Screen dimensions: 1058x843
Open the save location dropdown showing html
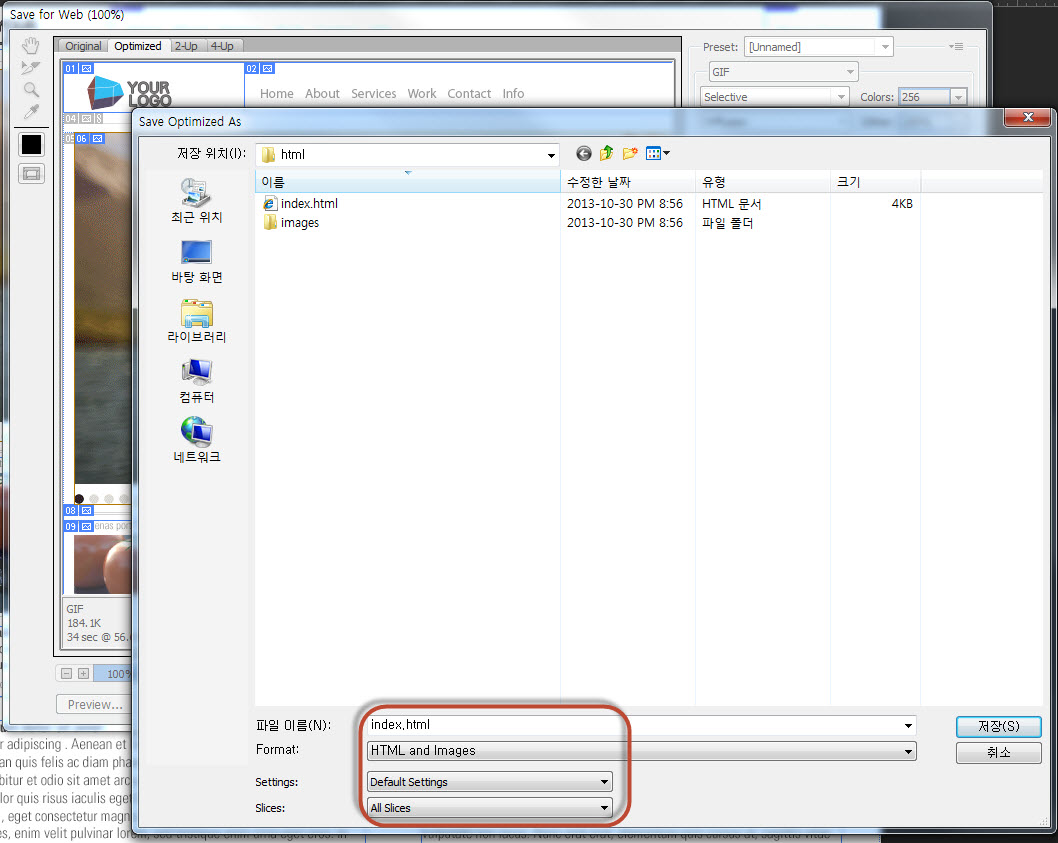click(407, 155)
